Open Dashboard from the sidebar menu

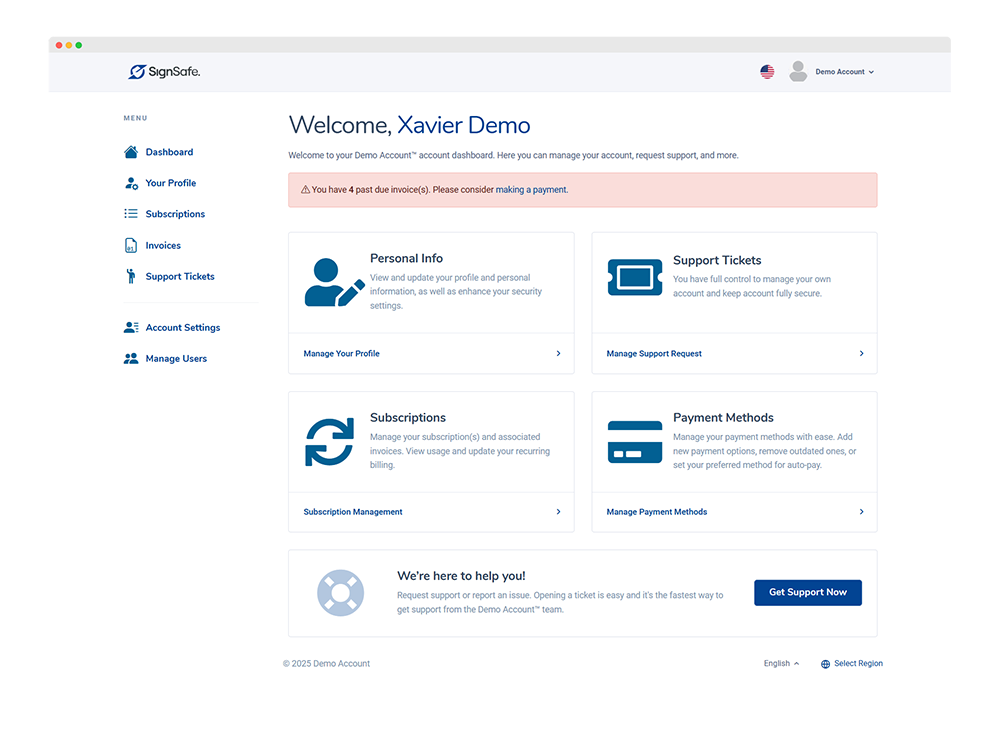(x=169, y=152)
